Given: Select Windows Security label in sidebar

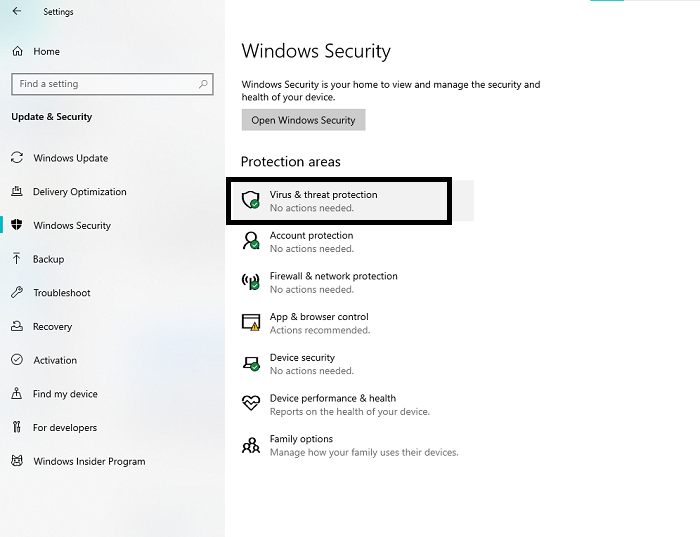Looking at the screenshot, I should click(x=72, y=225).
